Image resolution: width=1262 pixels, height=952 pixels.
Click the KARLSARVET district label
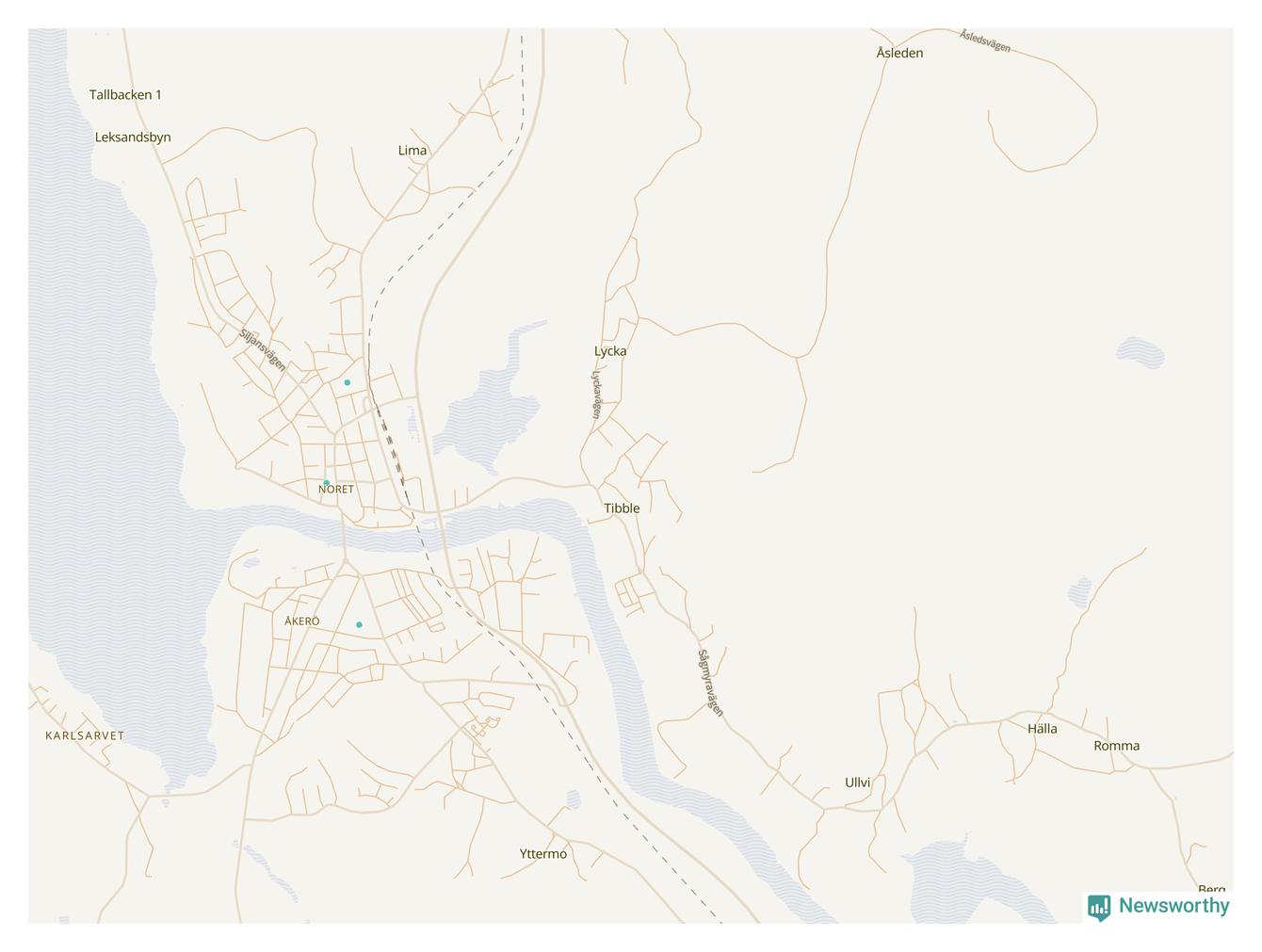point(85,735)
